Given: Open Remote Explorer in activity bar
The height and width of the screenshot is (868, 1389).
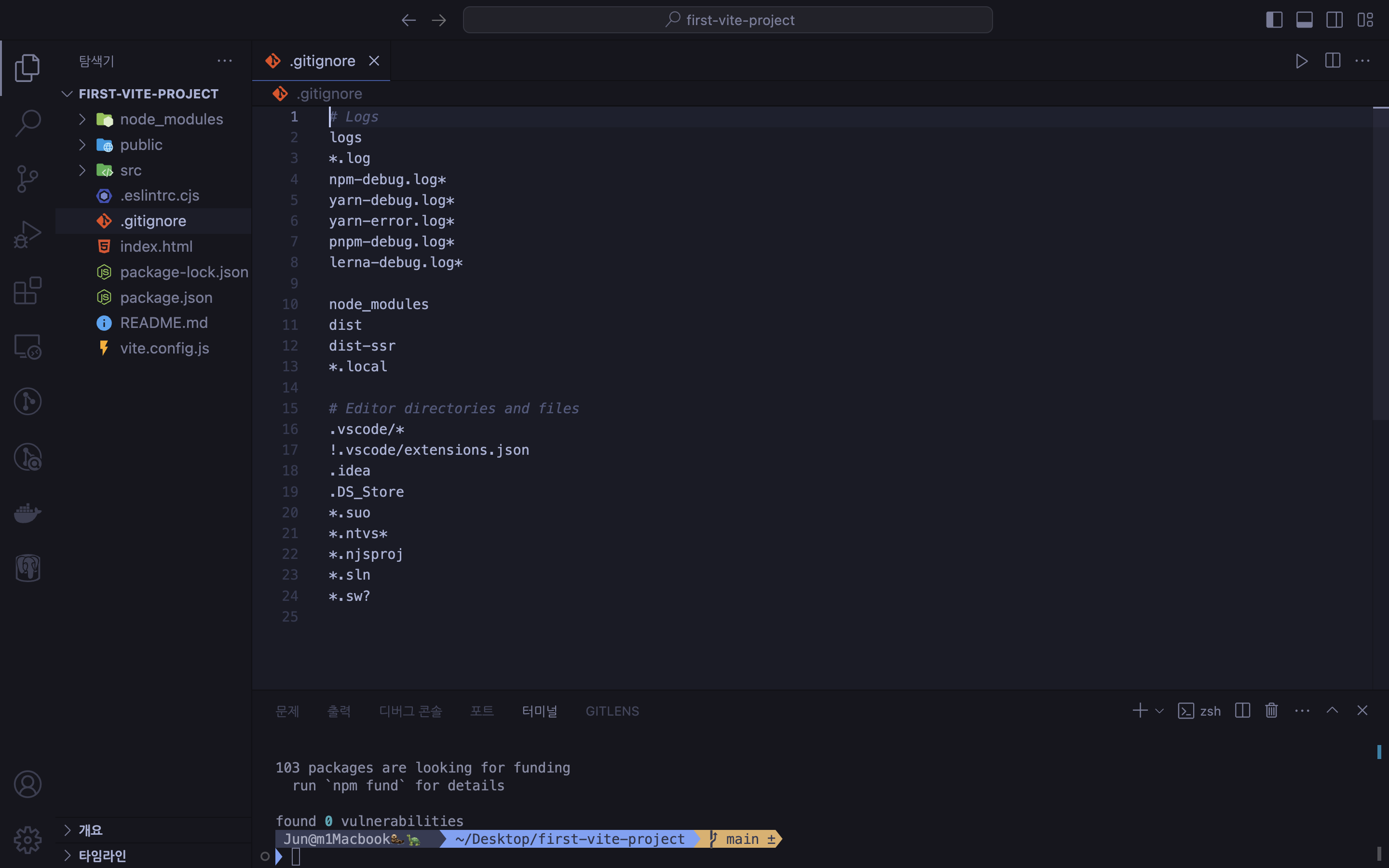Looking at the screenshot, I should (x=27, y=347).
